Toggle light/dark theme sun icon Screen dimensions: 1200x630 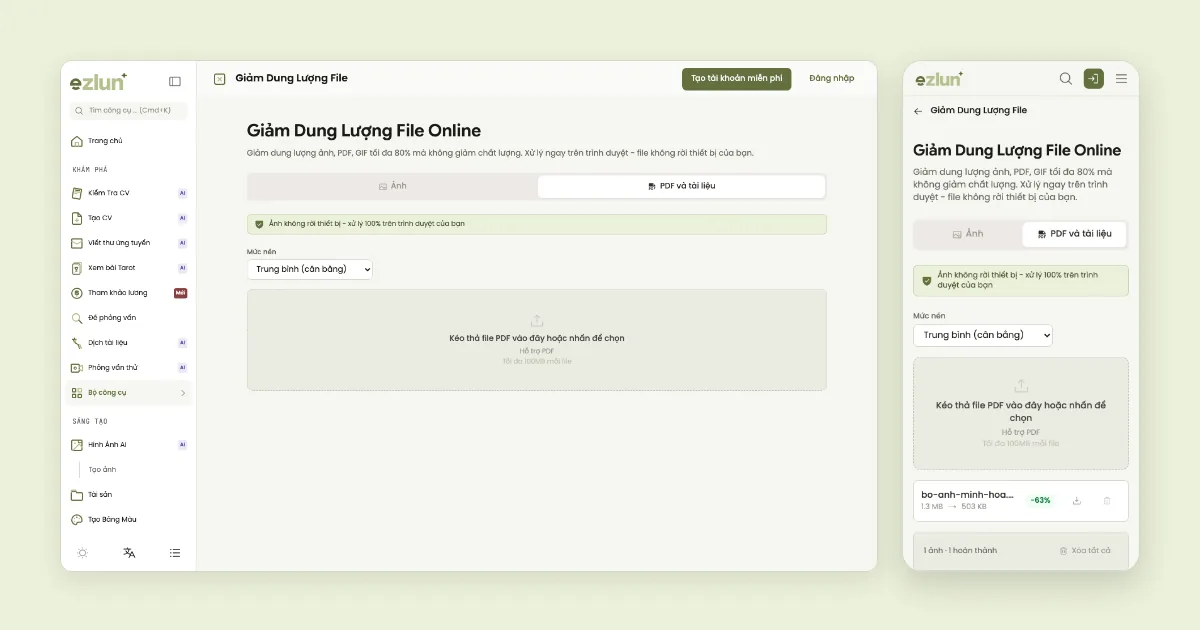[82, 552]
